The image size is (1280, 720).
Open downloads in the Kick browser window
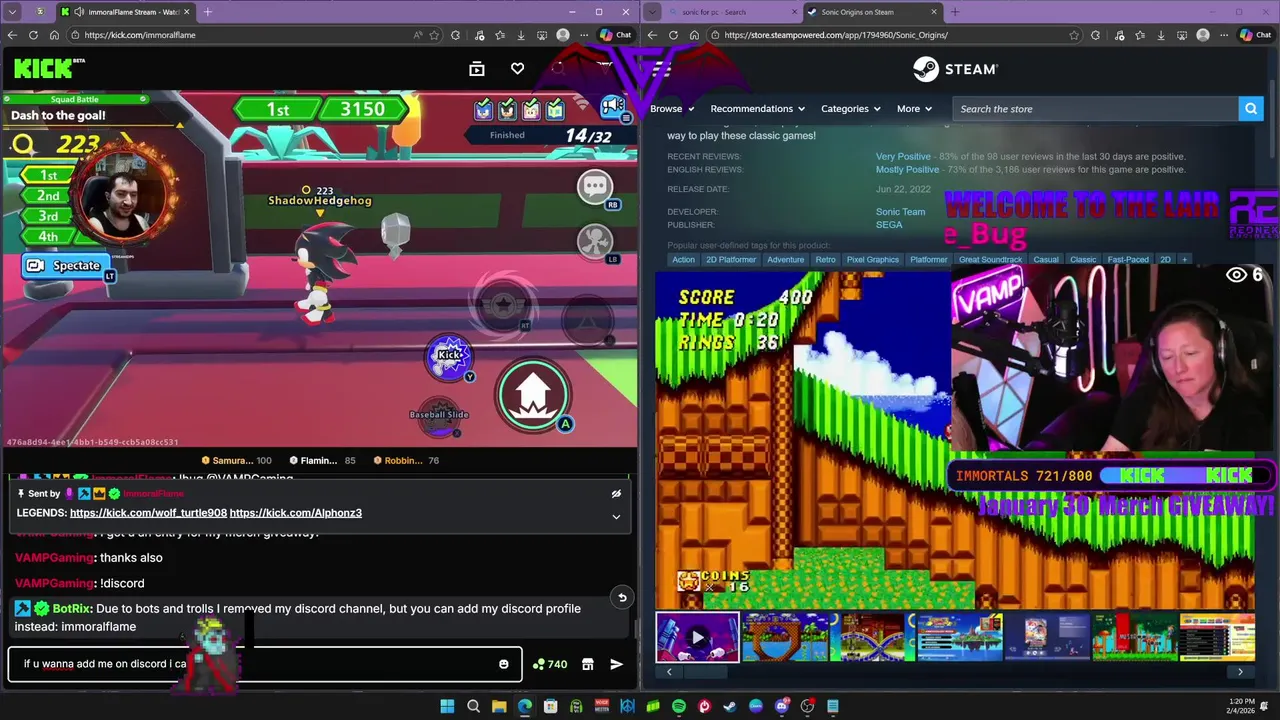click(521, 35)
